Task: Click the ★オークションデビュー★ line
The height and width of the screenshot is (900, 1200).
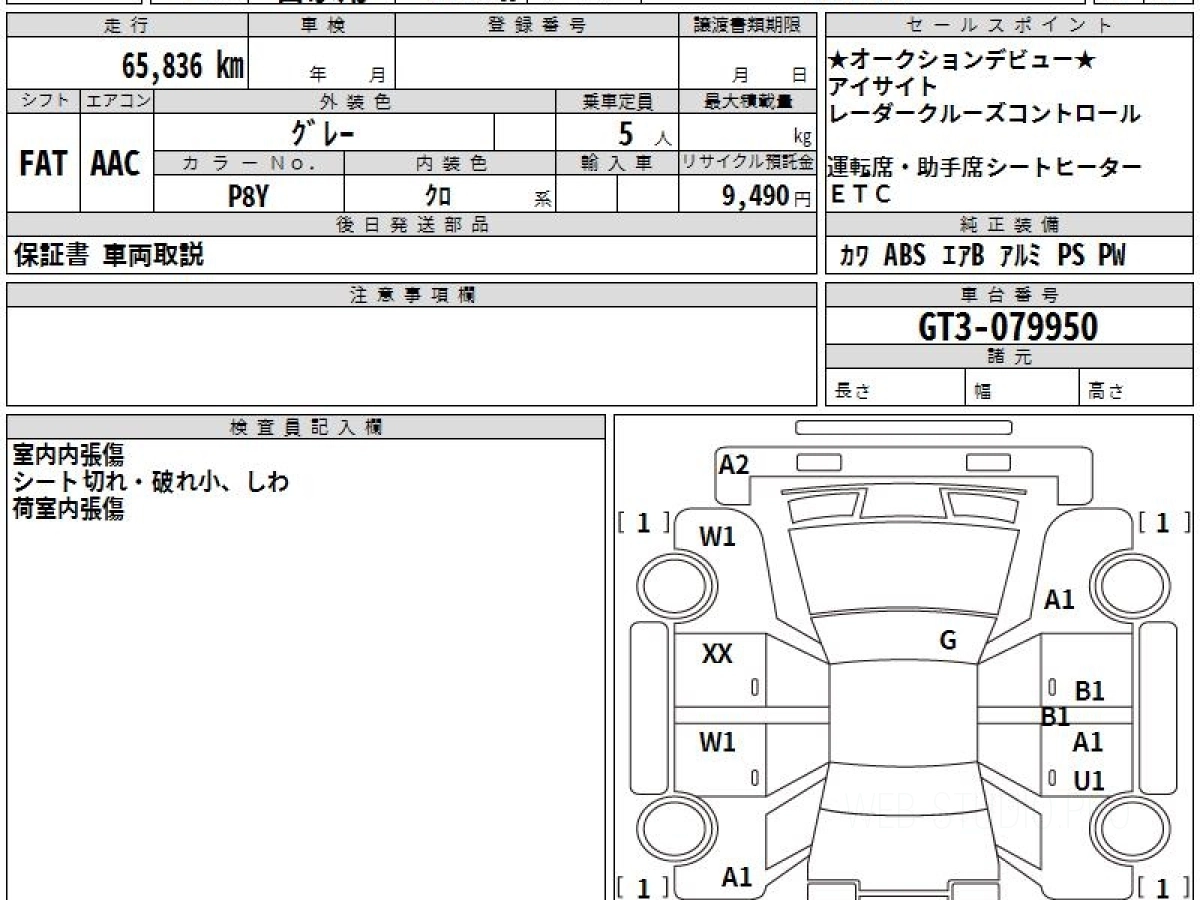Action: (962, 61)
